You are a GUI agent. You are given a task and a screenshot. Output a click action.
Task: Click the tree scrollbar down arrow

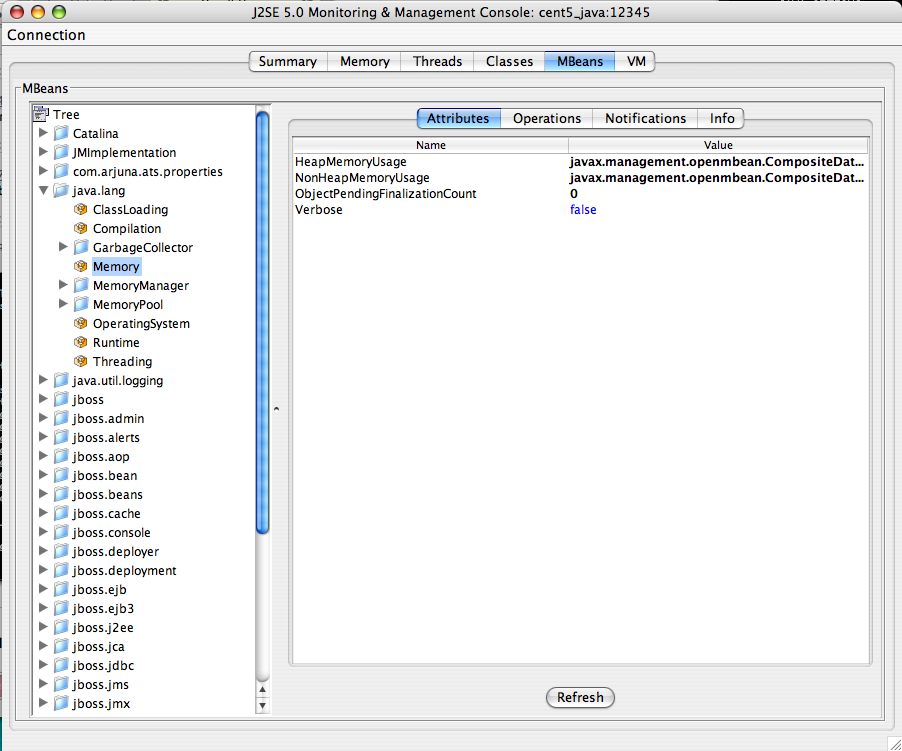point(262,706)
